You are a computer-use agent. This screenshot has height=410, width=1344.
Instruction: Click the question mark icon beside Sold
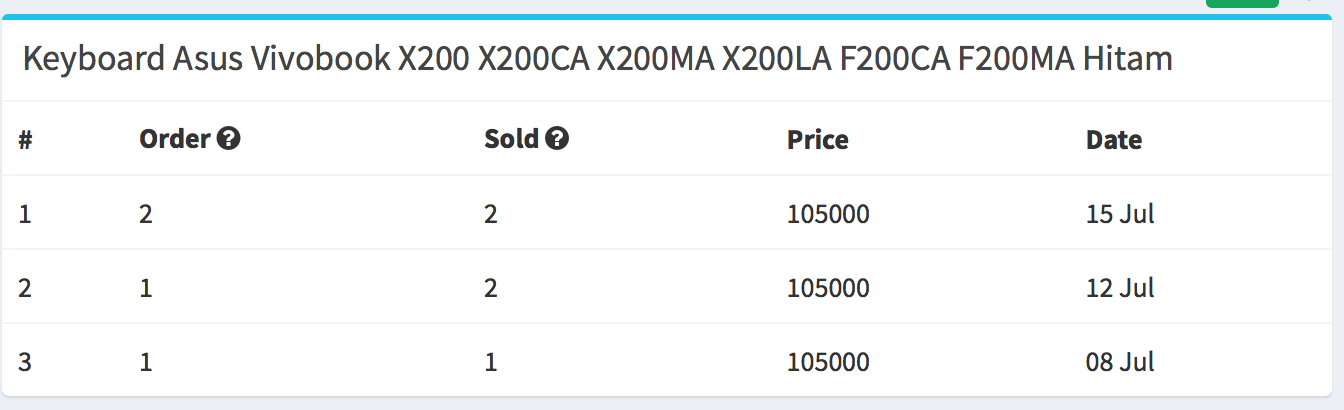pos(557,139)
